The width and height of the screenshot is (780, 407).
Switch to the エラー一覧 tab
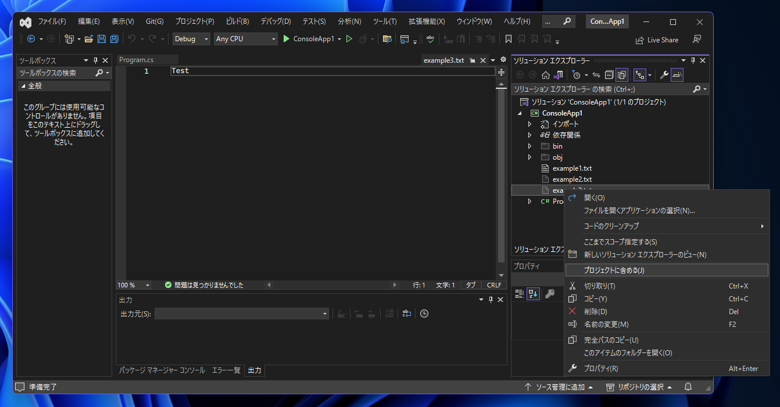click(x=226, y=370)
